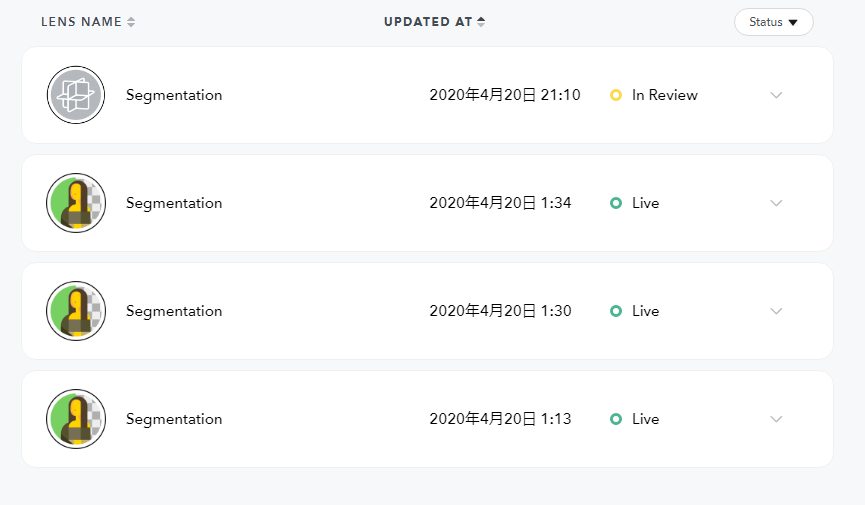The width and height of the screenshot is (865, 505).
Task: Click the LENS NAME column header
Action: (x=81, y=22)
